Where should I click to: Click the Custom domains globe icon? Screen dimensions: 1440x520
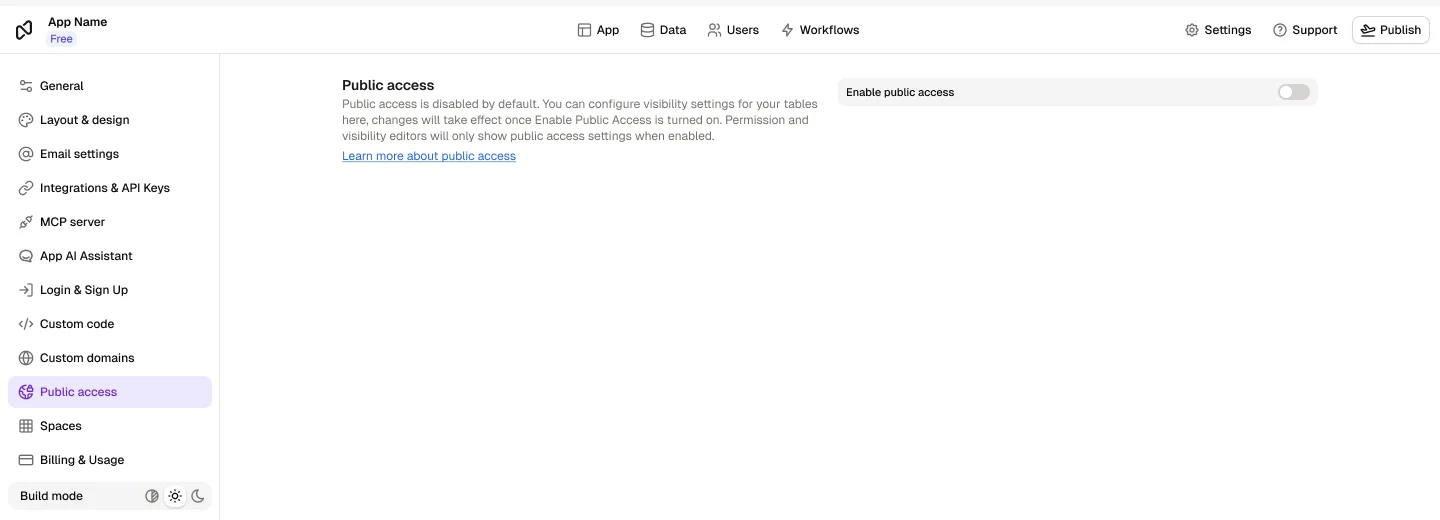point(26,358)
